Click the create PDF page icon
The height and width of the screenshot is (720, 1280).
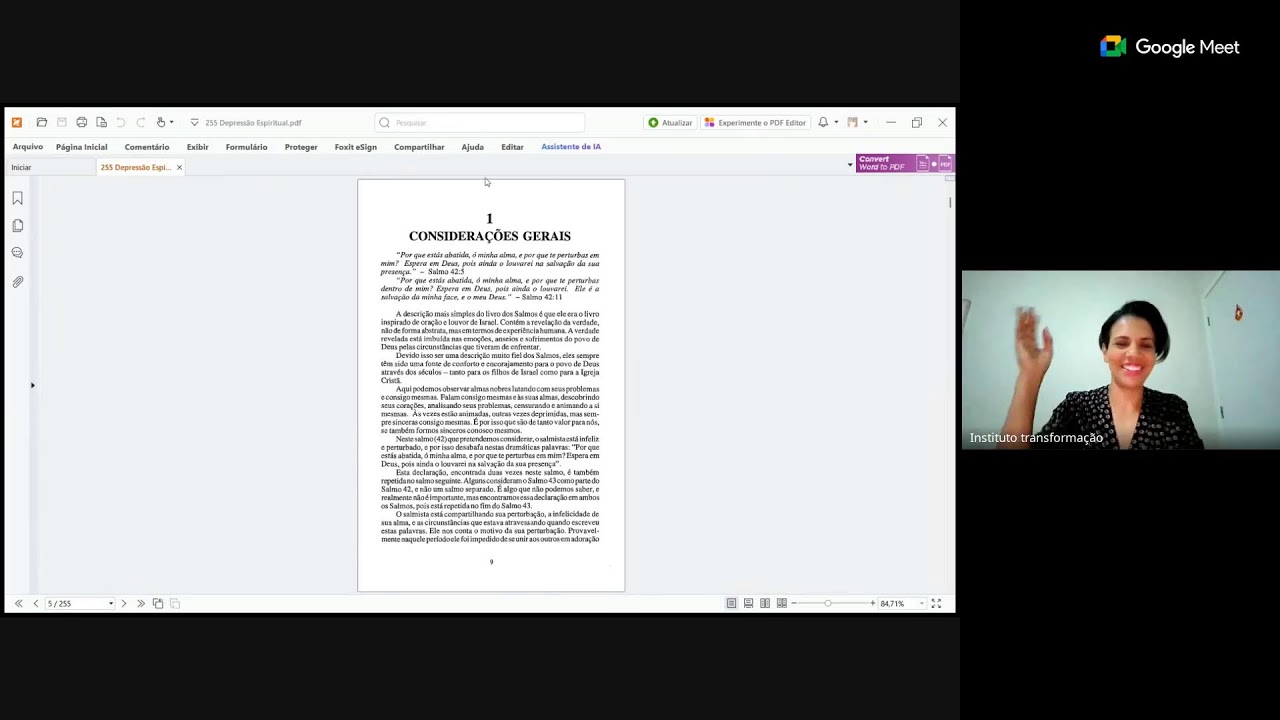click(101, 122)
